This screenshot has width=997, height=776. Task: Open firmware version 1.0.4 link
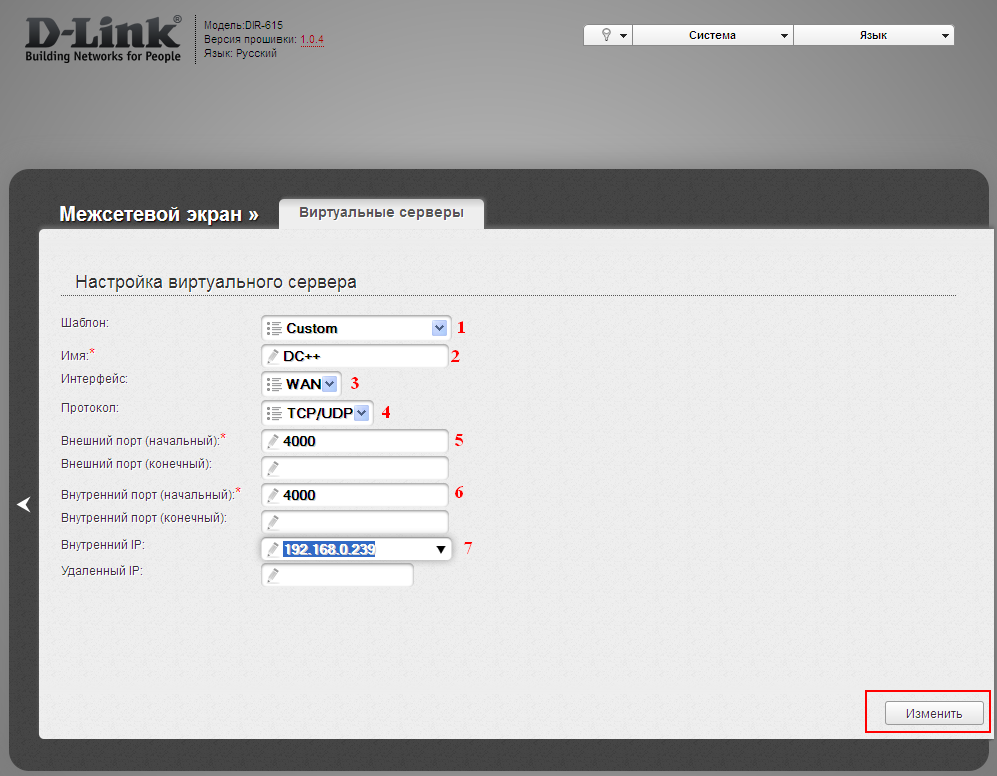(x=312, y=39)
